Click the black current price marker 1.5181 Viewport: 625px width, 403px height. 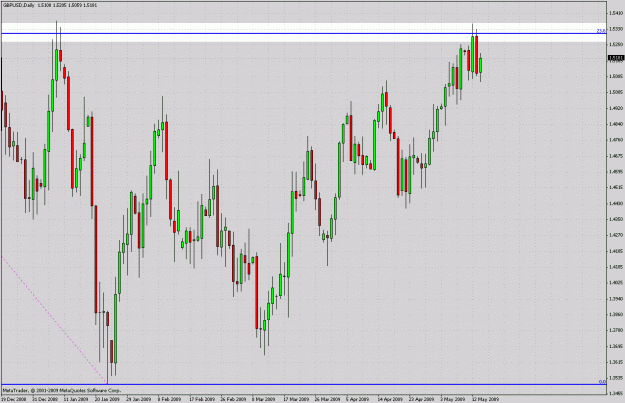pos(616,58)
